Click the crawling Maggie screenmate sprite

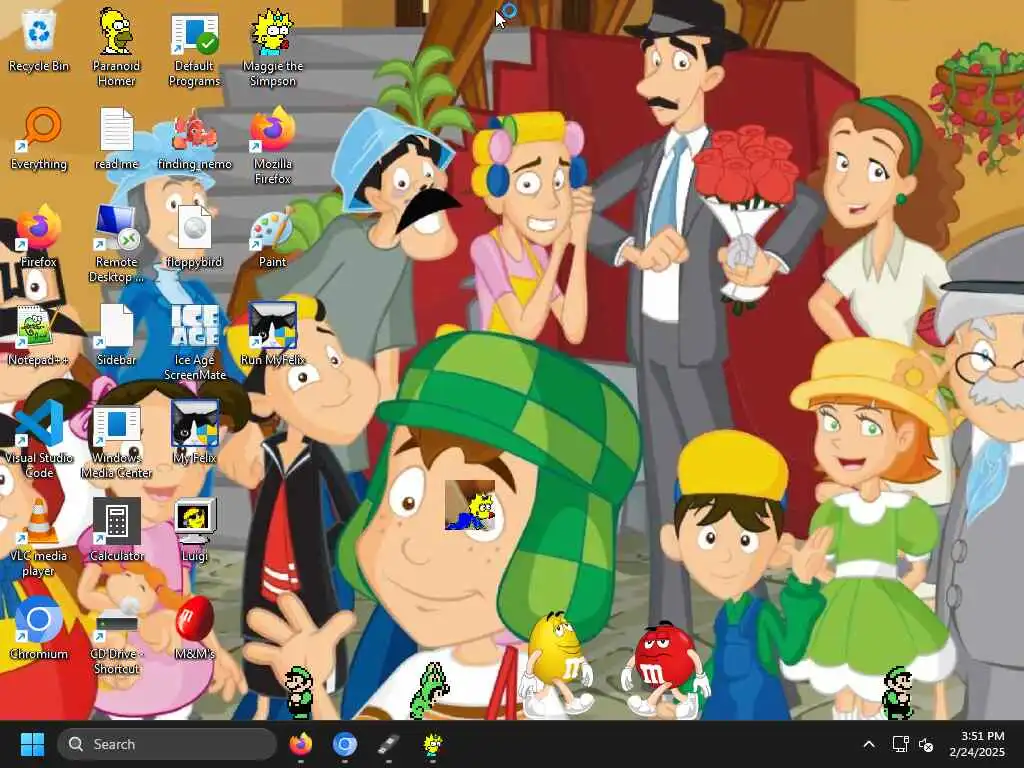470,506
